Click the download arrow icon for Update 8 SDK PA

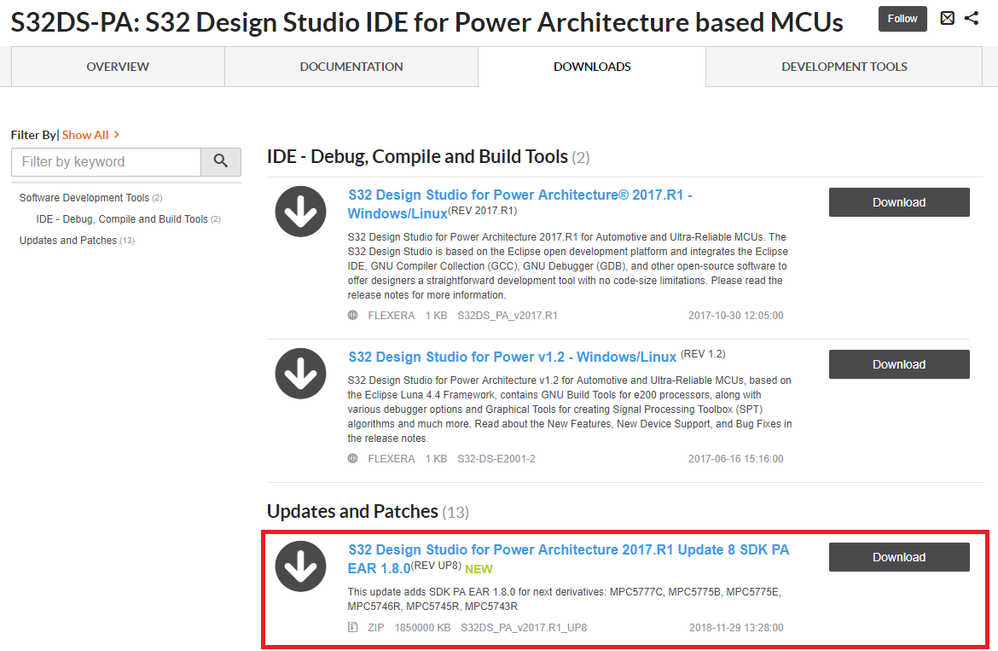coord(300,566)
